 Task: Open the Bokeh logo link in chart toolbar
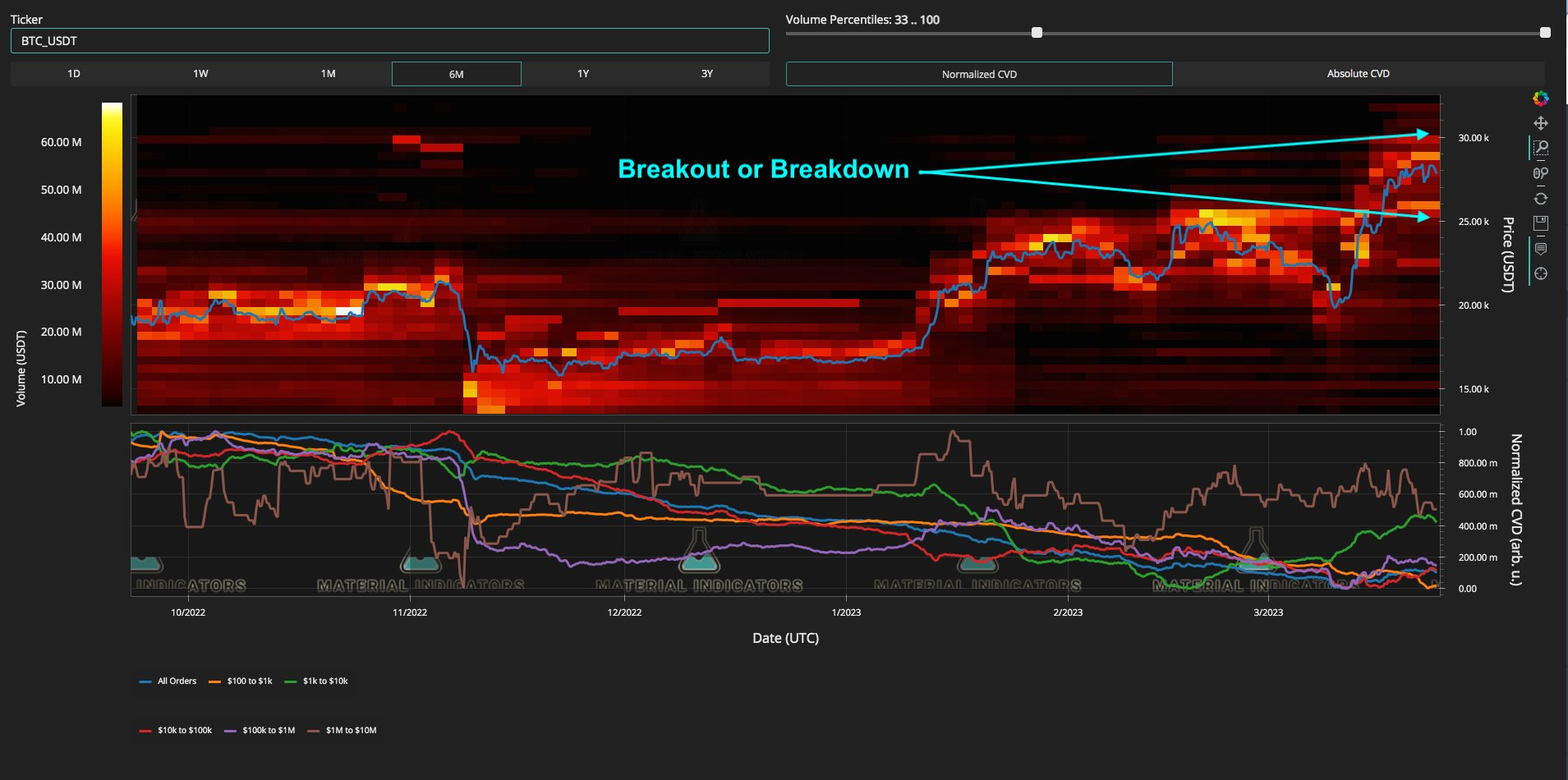(x=1541, y=99)
